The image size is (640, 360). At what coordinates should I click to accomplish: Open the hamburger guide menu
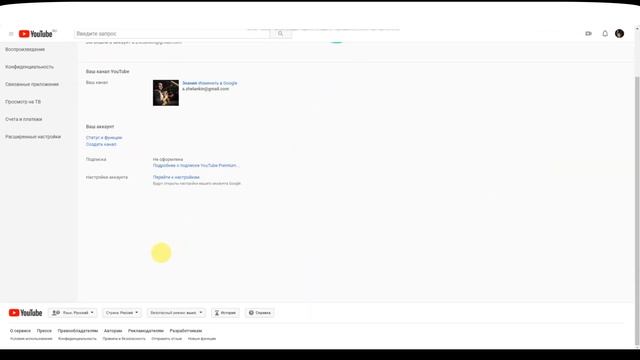pos(11,34)
